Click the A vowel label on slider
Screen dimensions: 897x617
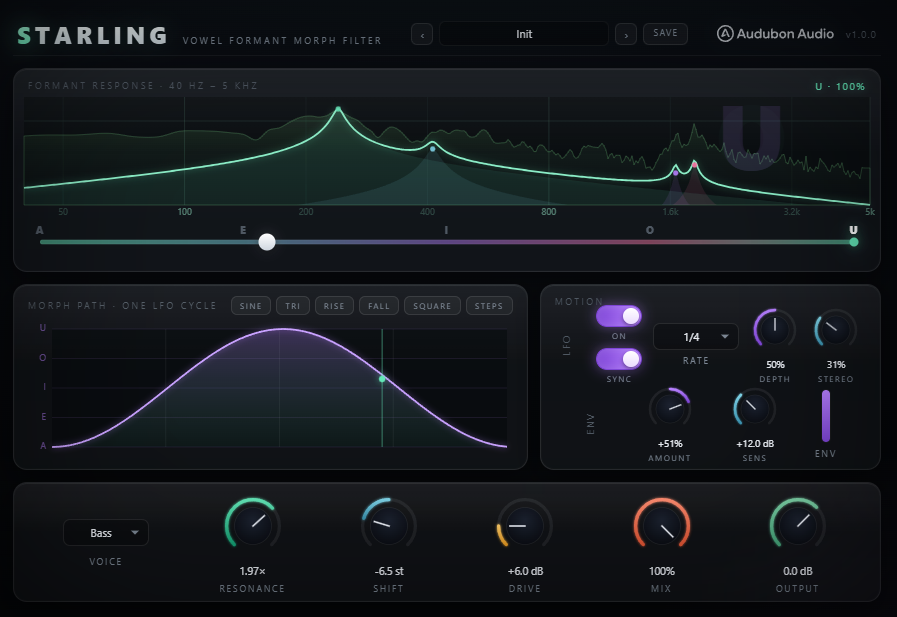pos(39,230)
